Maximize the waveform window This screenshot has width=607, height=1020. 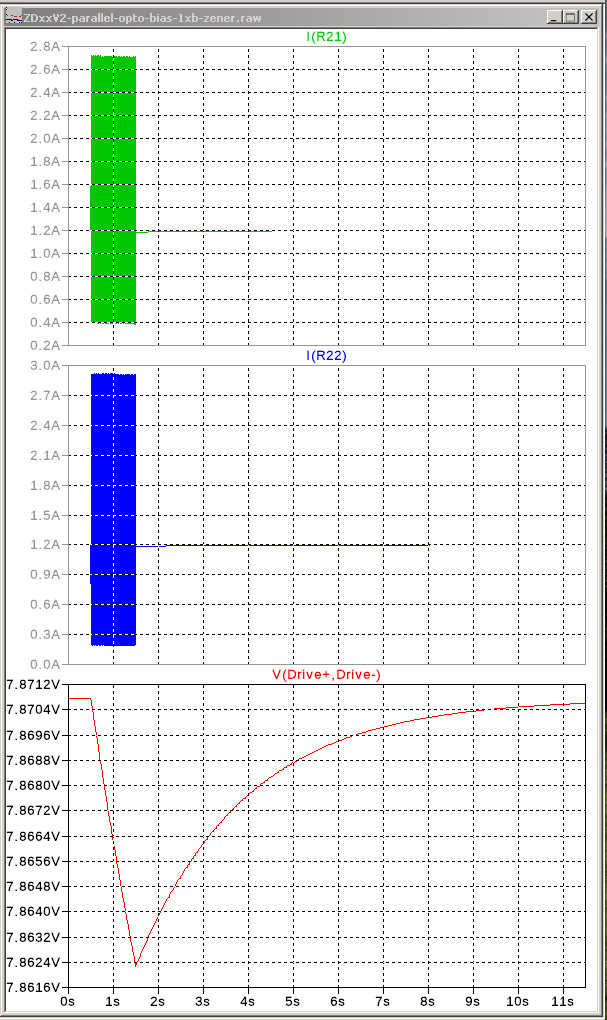click(571, 18)
